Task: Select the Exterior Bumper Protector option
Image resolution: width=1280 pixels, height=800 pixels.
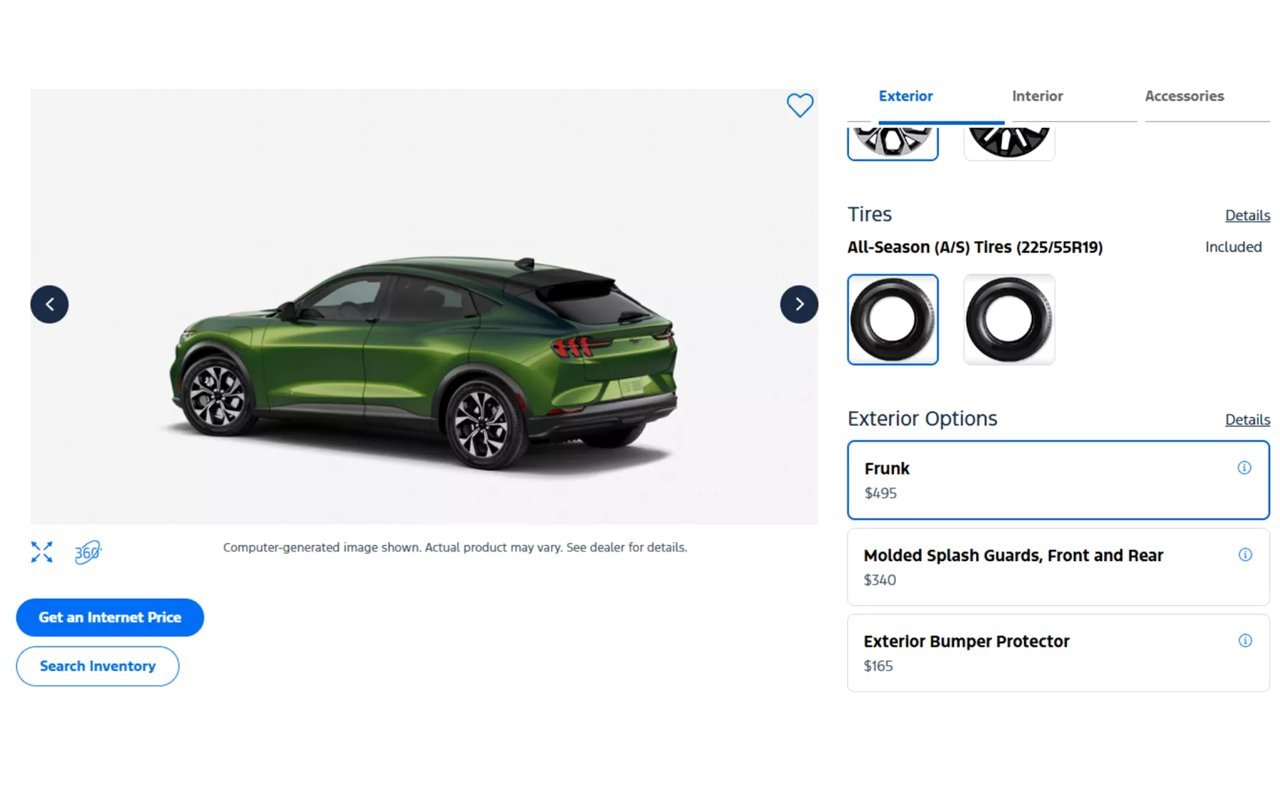Action: (1058, 653)
